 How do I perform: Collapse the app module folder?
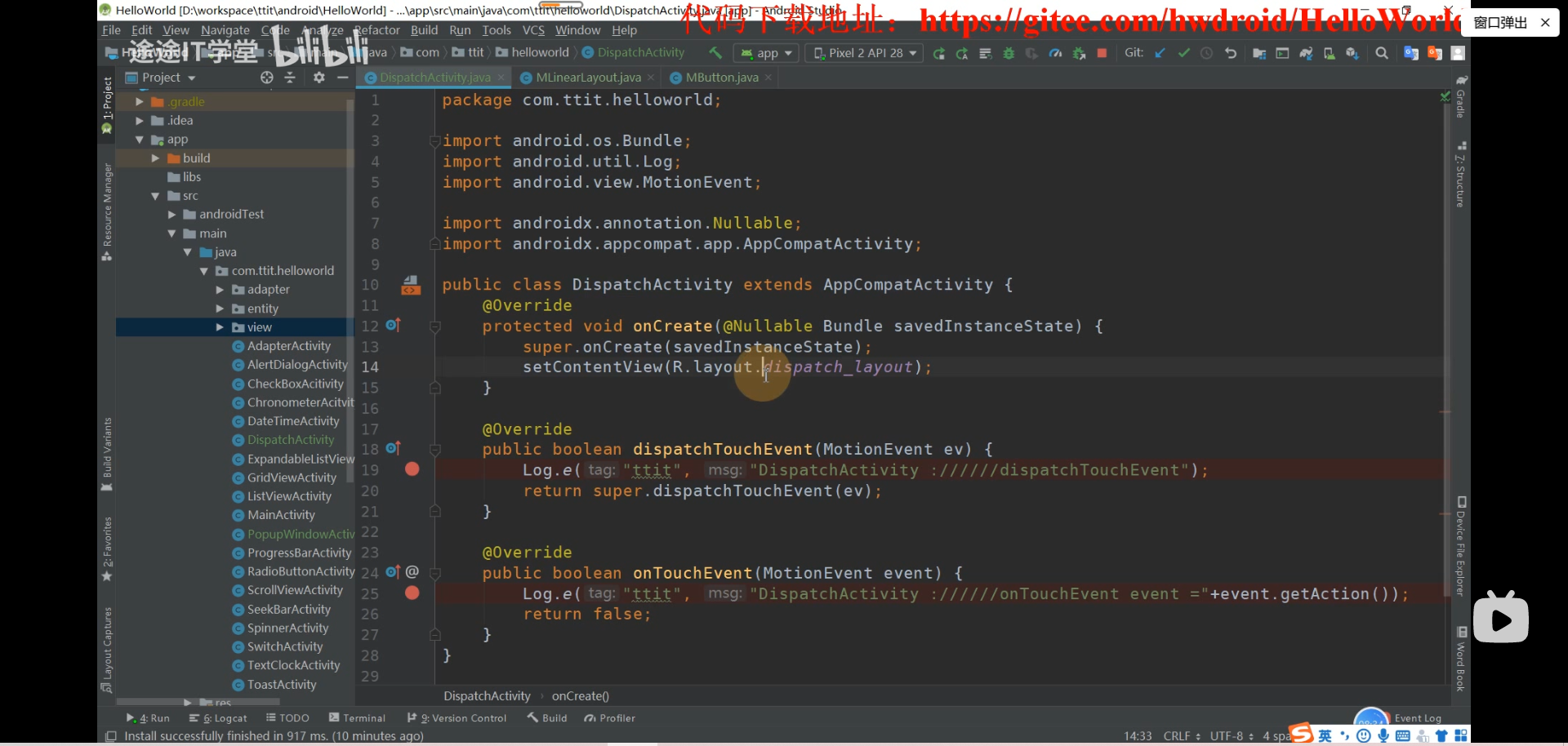140,140
